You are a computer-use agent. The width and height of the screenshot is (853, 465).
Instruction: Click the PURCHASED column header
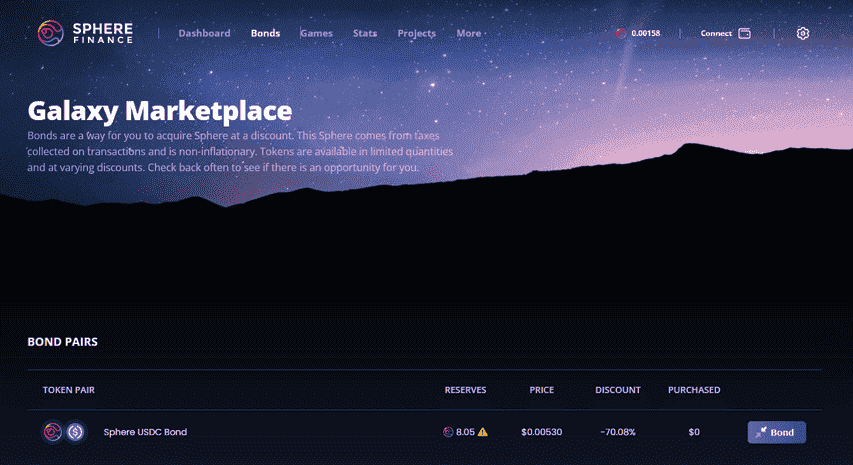click(694, 390)
